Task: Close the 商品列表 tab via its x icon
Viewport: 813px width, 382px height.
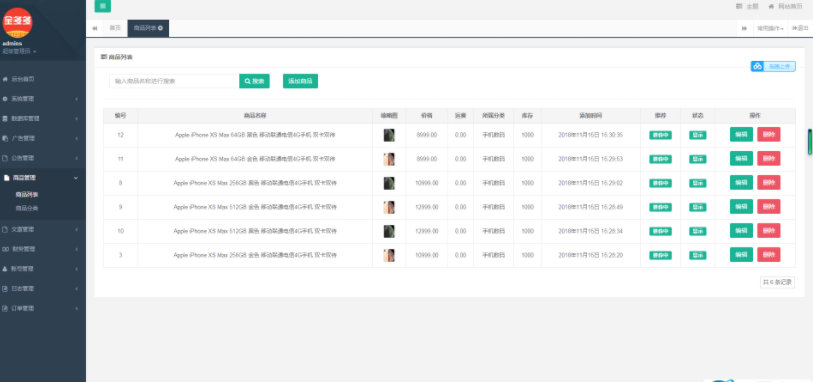Action: pyautogui.click(x=160, y=28)
